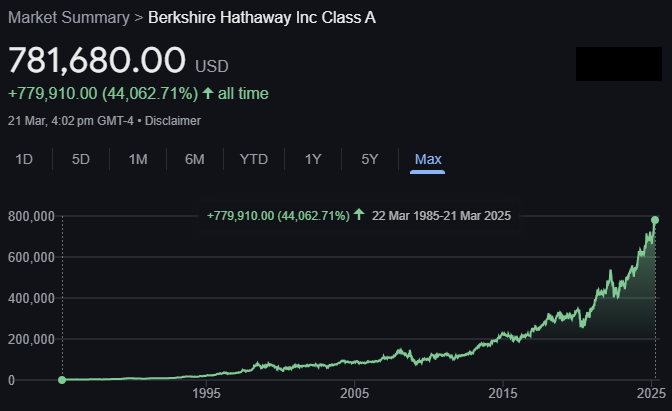Show the YTD chart range

(254, 159)
